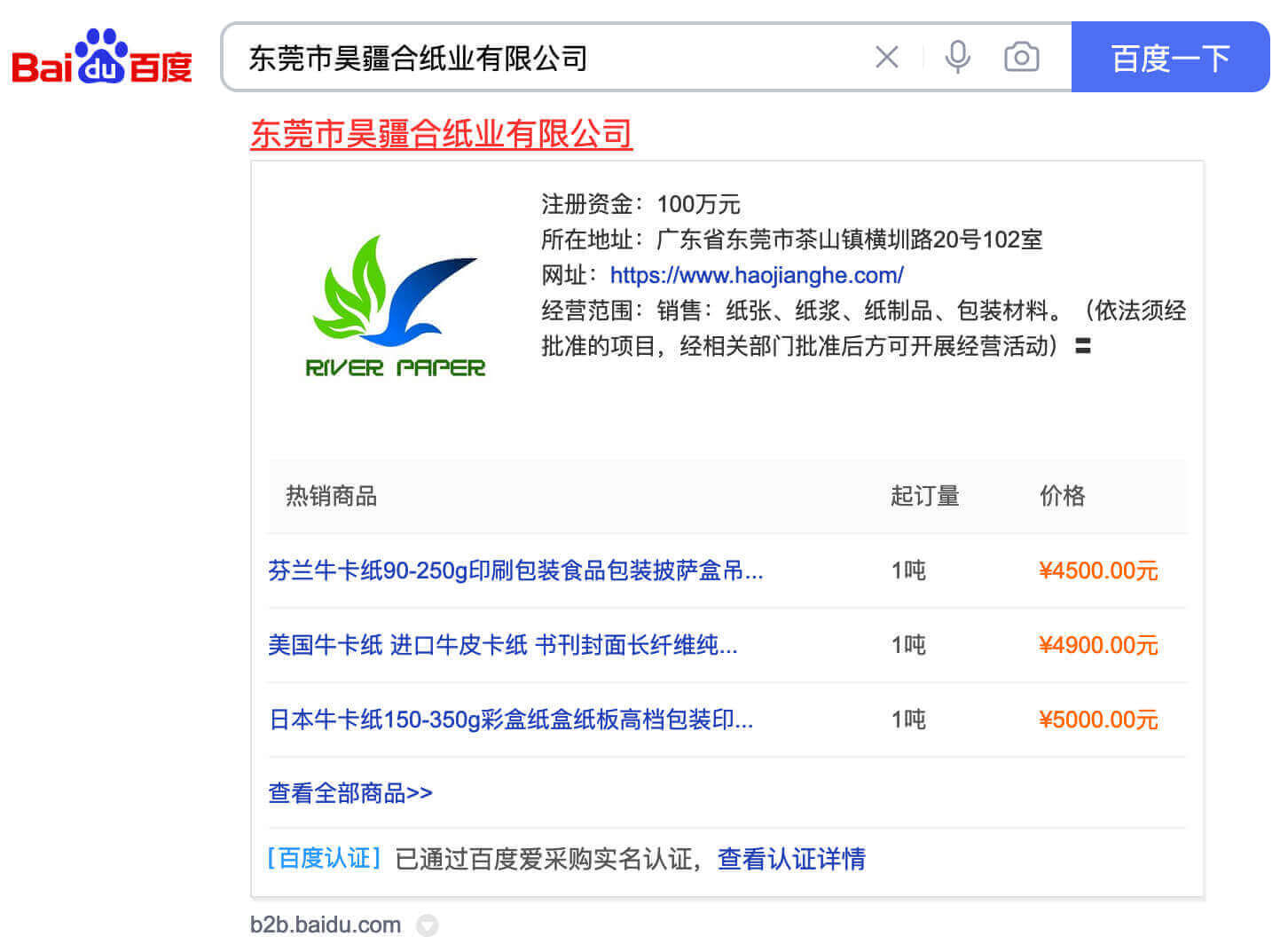This screenshot has width=1288, height=944.
Task: Open 日本牛卡纸150-350g product listing
Action: pyautogui.click(x=511, y=720)
